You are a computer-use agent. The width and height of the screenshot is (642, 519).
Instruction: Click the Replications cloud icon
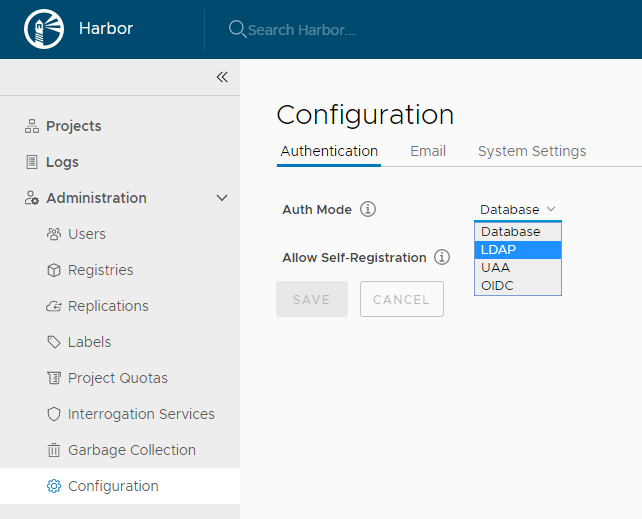[54, 306]
